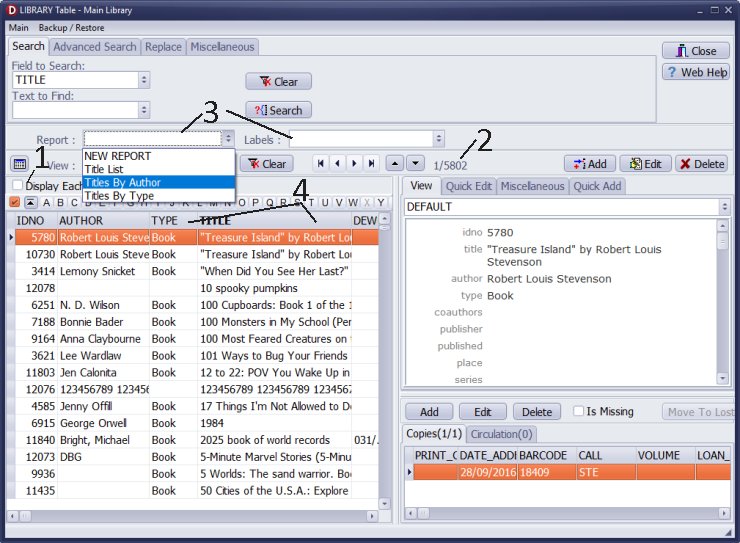
Task: Check the Is Missing checkbox
Action: tap(578, 411)
